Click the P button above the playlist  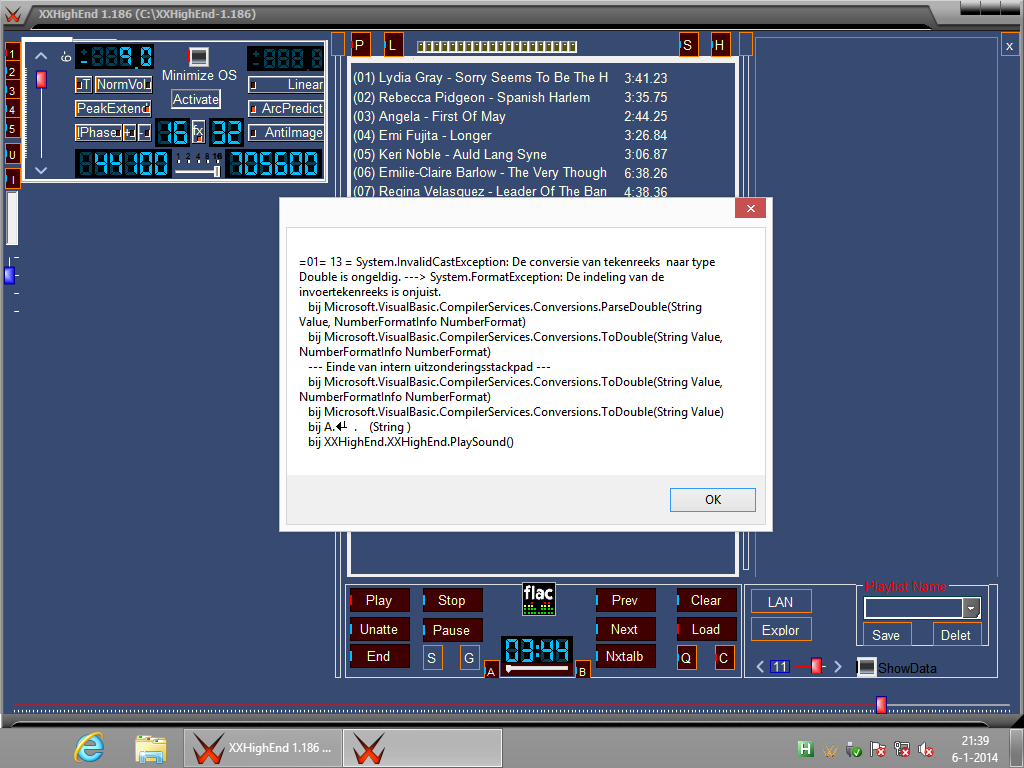click(x=360, y=45)
